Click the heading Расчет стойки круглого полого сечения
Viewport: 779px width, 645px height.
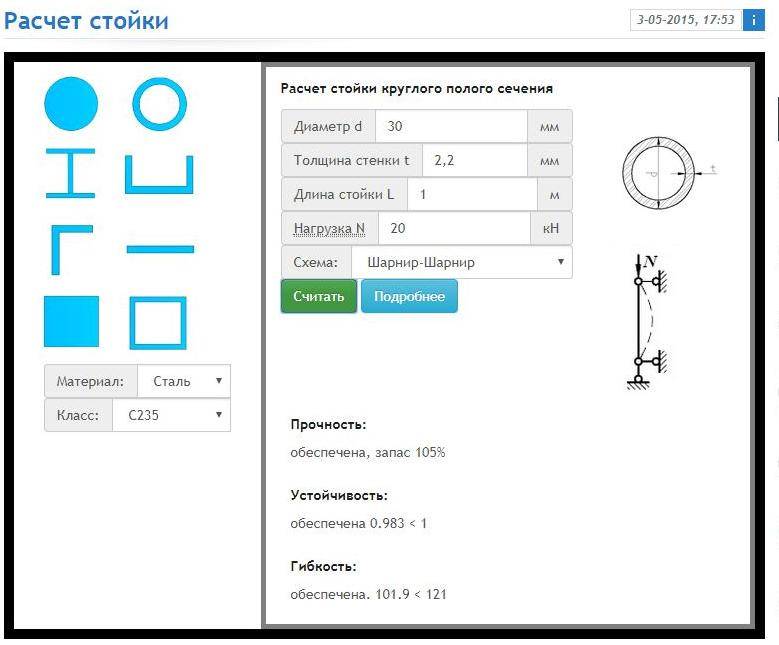417,88
